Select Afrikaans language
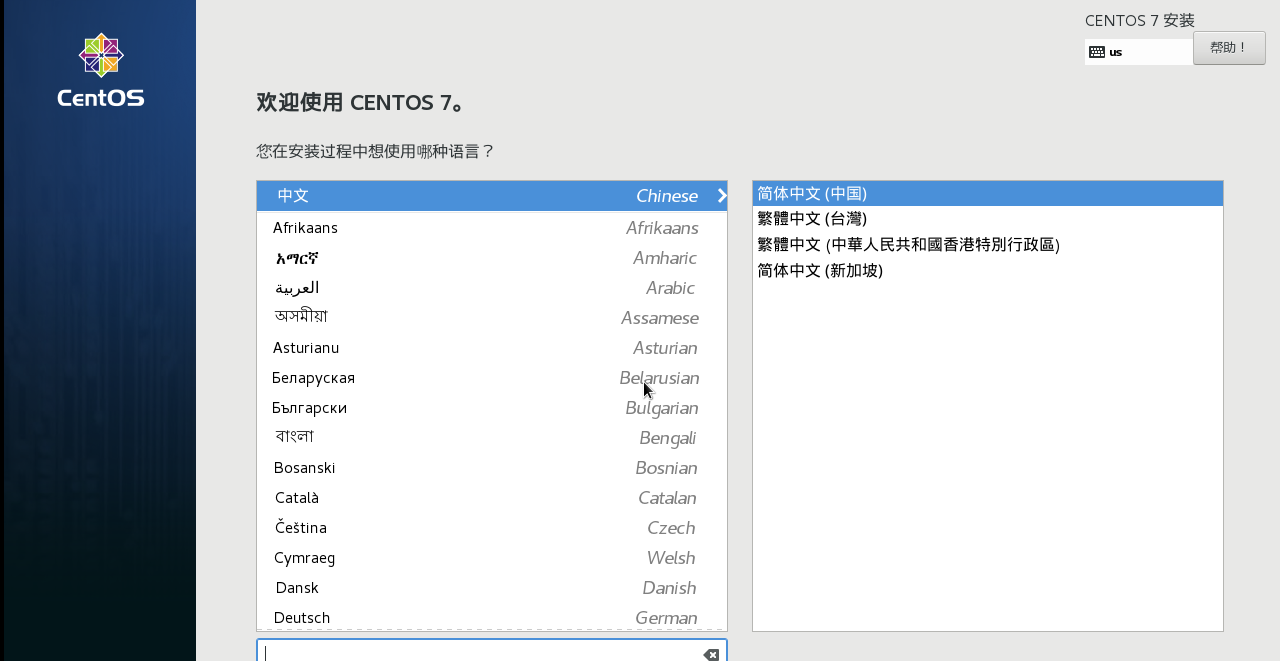This screenshot has width=1280, height=661. [492, 228]
